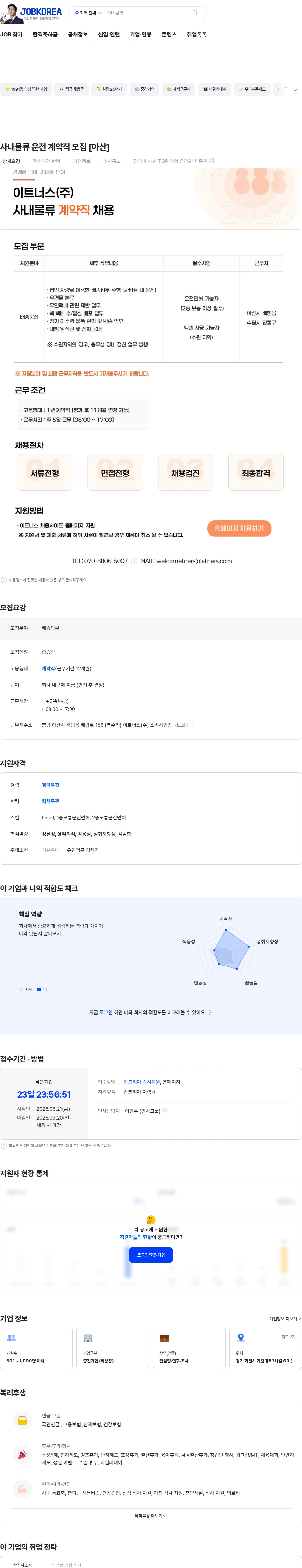Click the 휴무·휴가·행사 party icon
The image size is (302, 1568).
click(23, 1454)
